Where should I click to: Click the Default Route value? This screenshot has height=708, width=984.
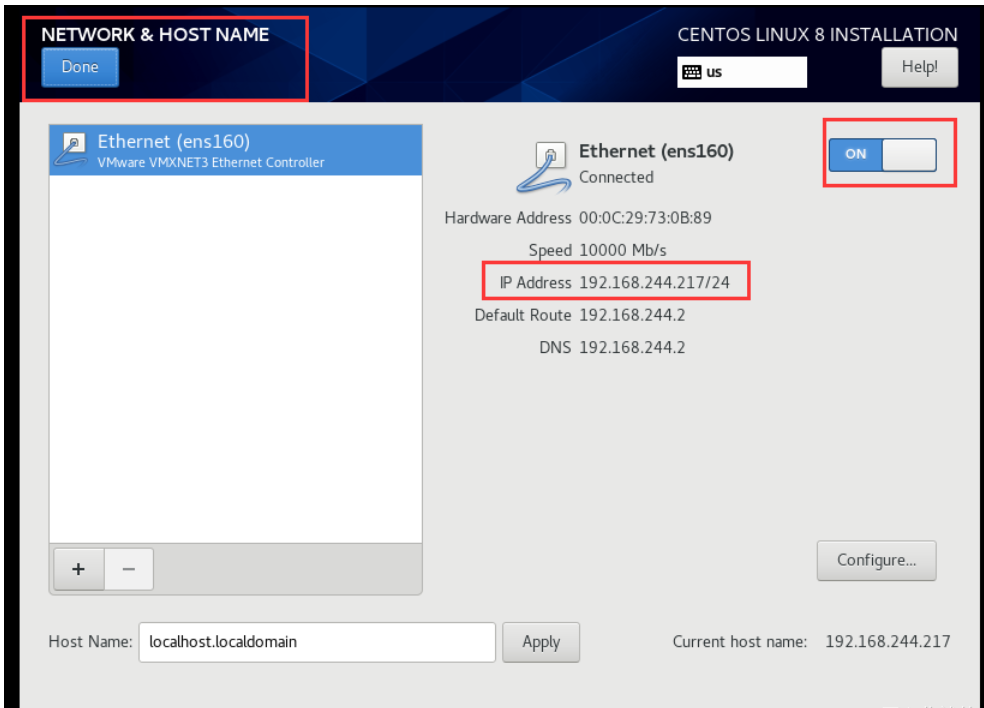click(632, 315)
